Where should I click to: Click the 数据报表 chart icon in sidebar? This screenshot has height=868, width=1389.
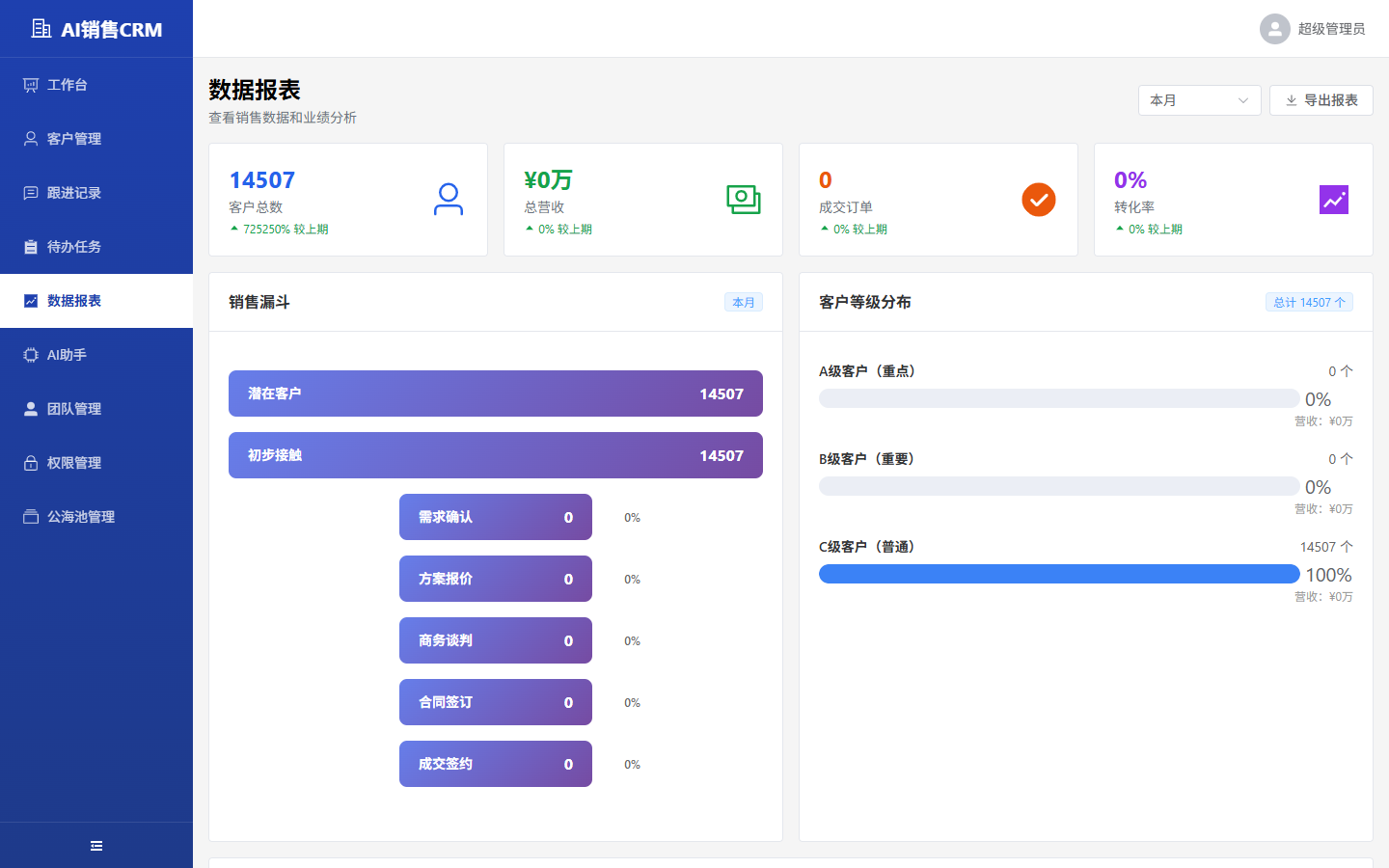[x=31, y=301]
